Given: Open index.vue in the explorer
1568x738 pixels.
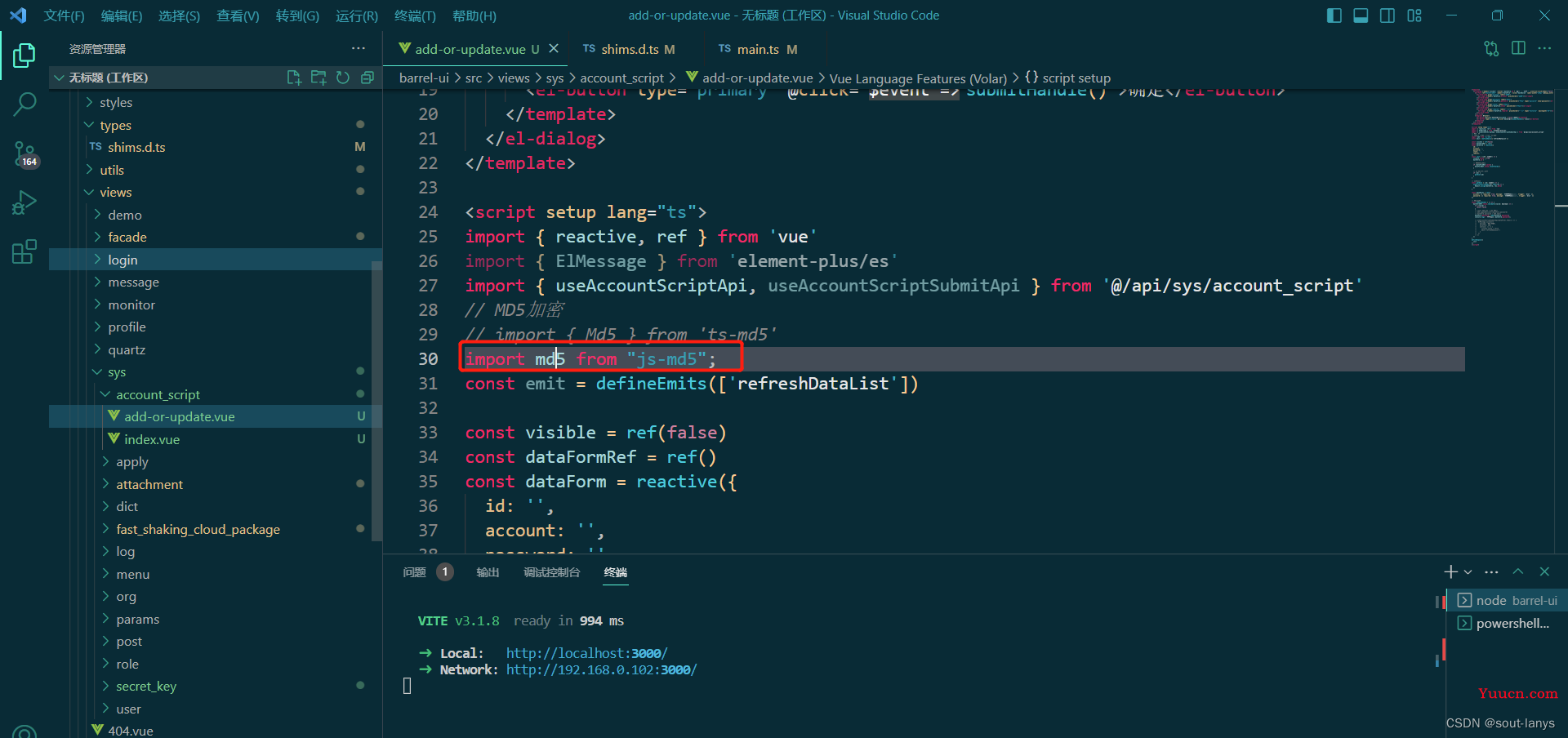Looking at the screenshot, I should click(x=152, y=439).
